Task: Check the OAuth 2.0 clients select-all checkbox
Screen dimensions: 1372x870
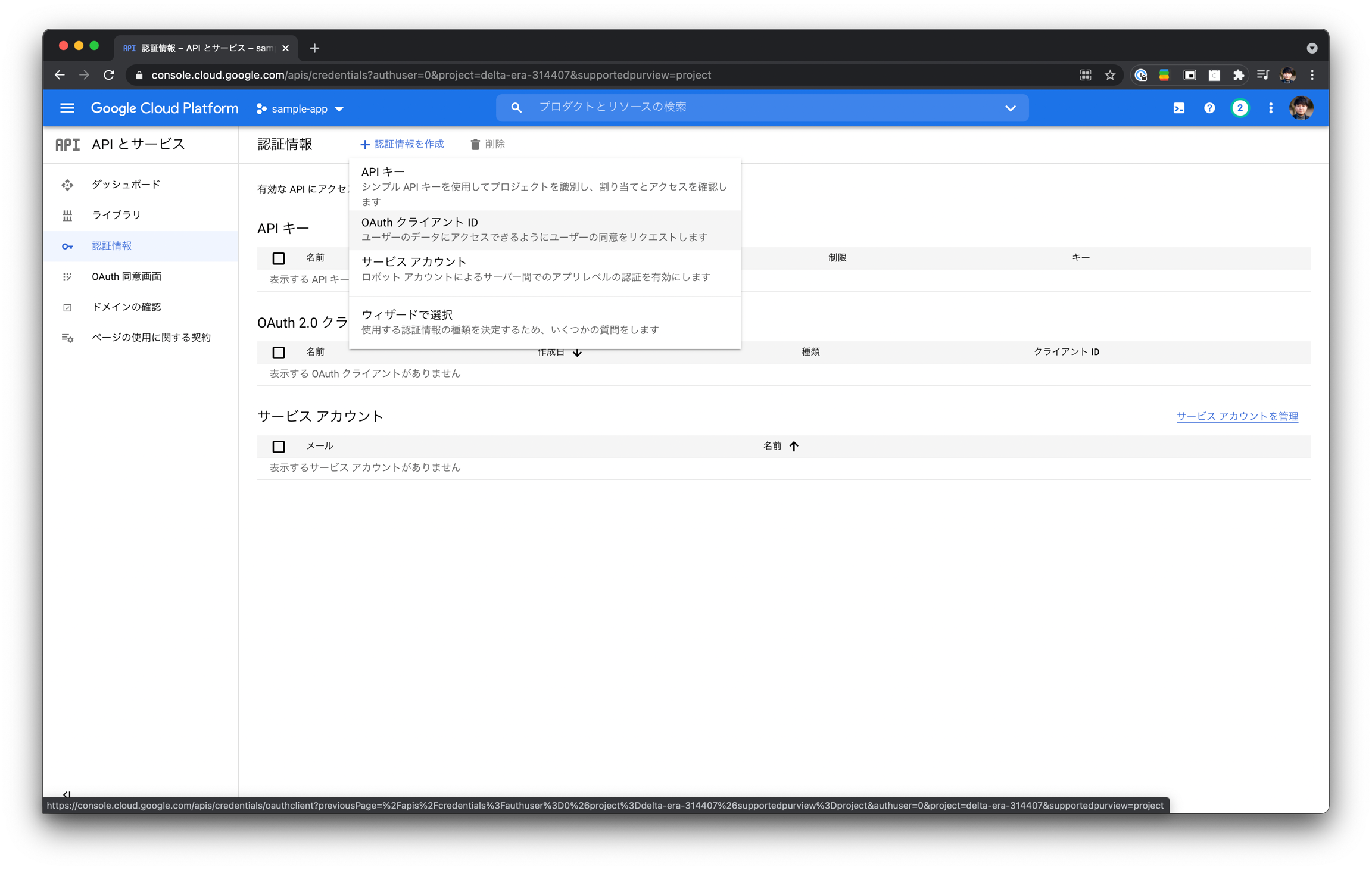Action: (x=278, y=353)
